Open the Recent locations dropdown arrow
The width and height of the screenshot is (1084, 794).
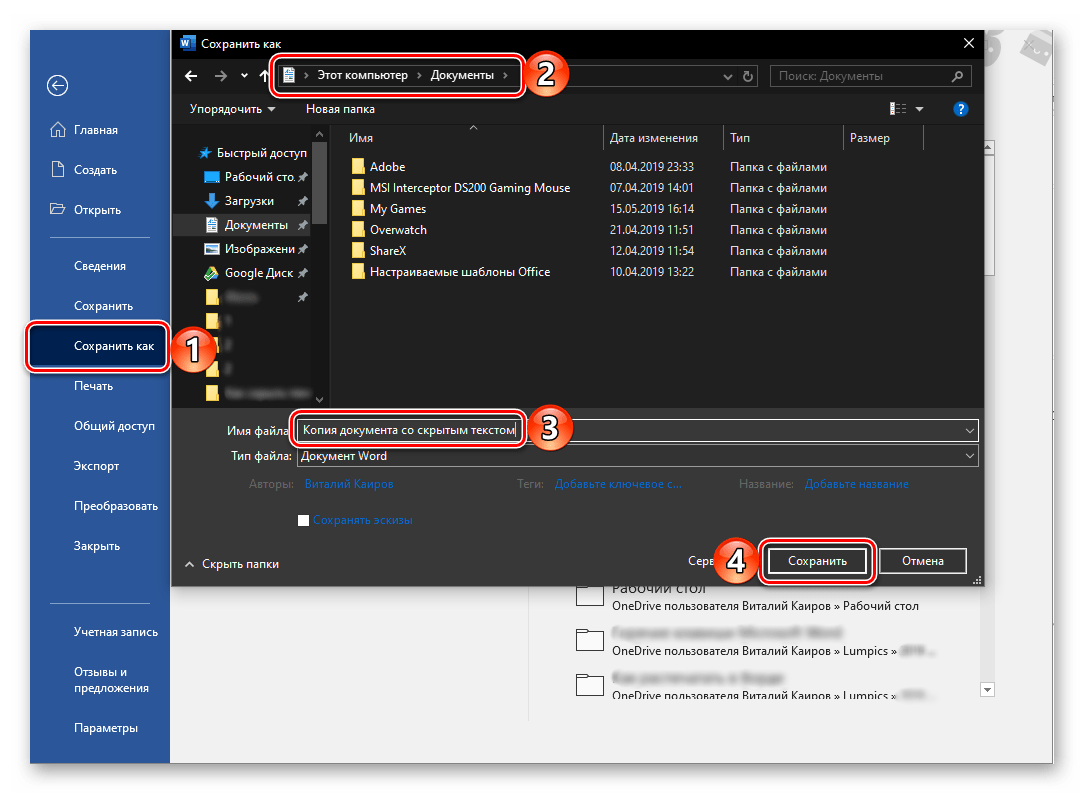coord(245,76)
